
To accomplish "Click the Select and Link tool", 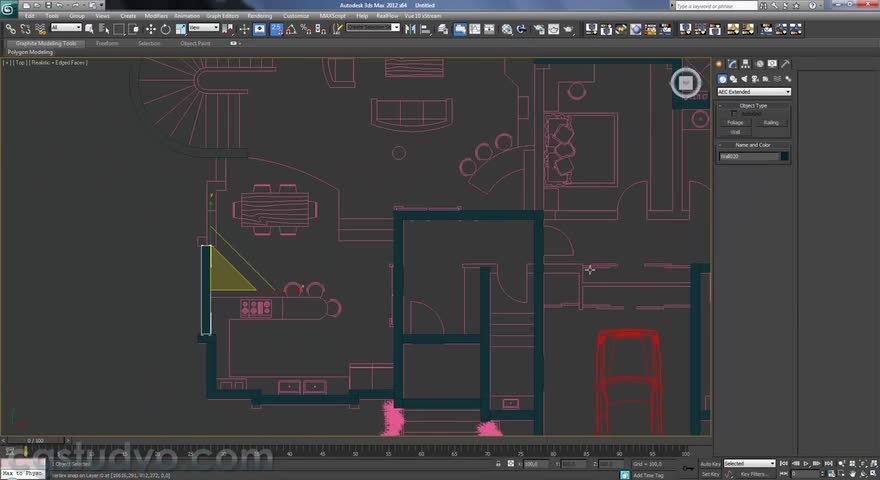I will pyautogui.click(x=11, y=29).
